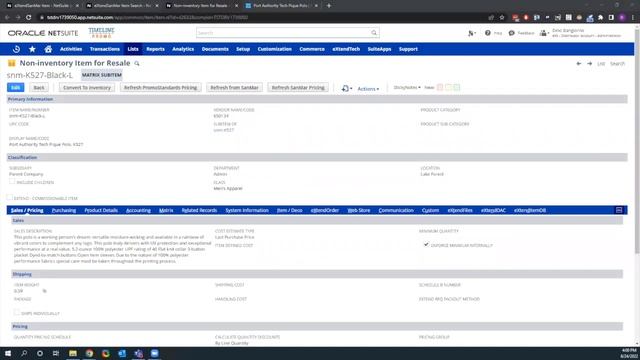
Task: Expand the StickyNotes dropdown
Action: [407, 87]
